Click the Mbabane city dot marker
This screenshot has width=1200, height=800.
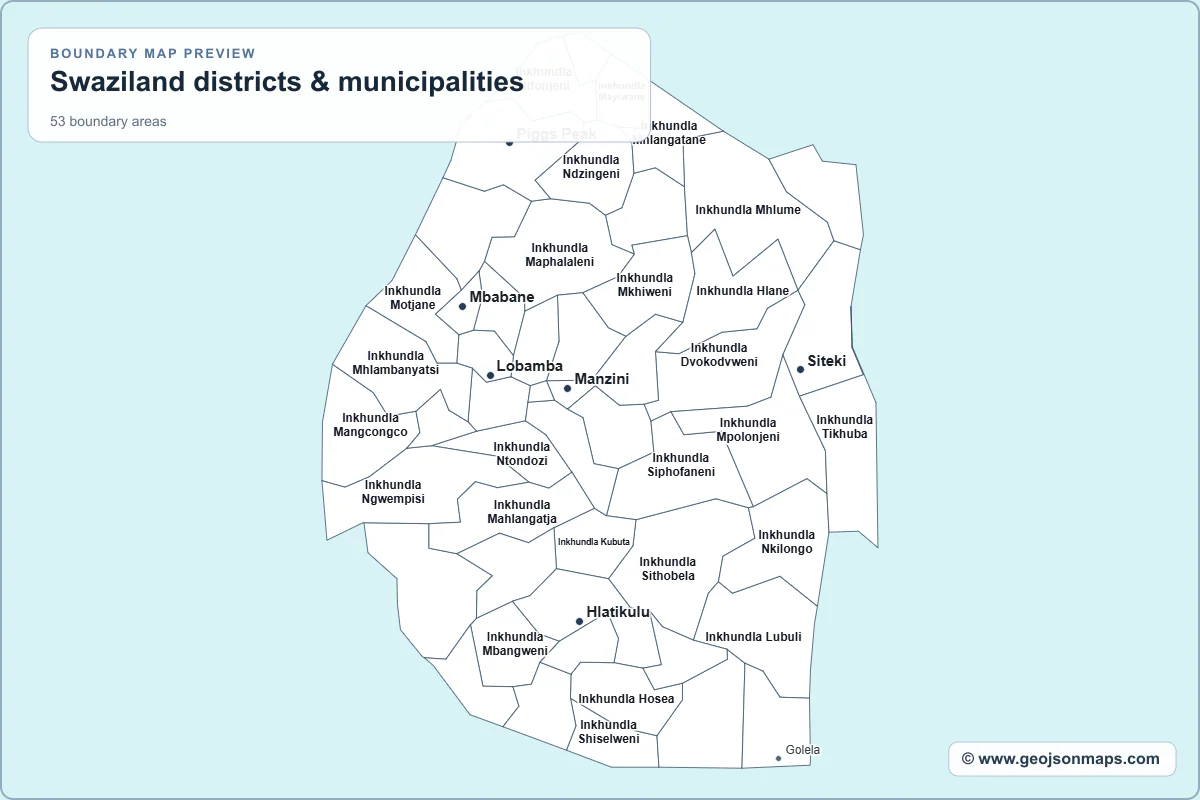pos(462,306)
